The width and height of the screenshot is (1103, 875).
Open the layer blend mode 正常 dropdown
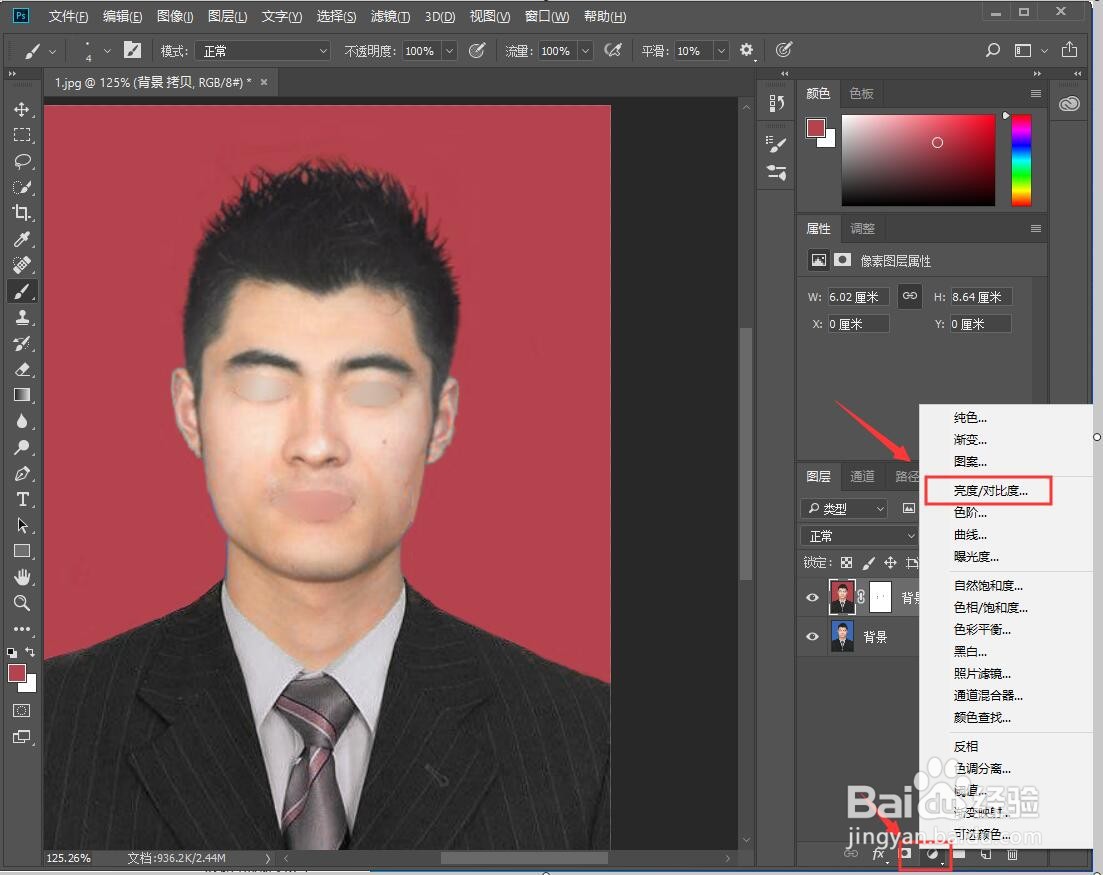[859, 536]
